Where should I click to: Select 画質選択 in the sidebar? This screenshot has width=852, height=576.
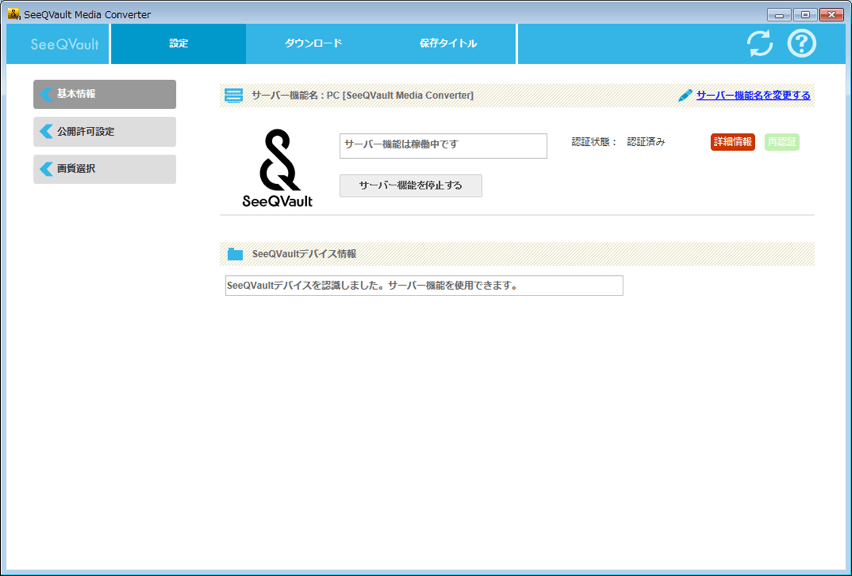(x=104, y=169)
